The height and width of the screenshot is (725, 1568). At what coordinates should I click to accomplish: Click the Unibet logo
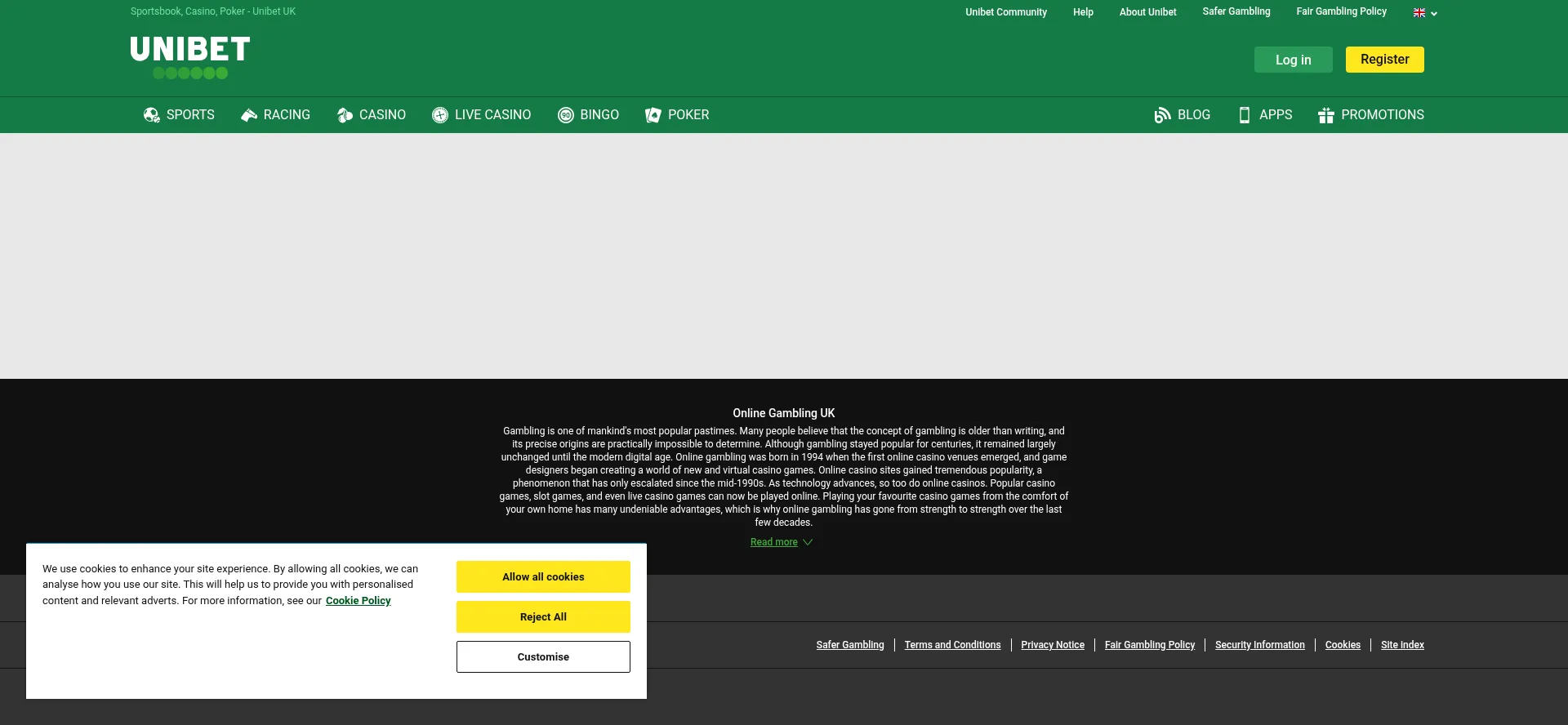pyautogui.click(x=190, y=57)
